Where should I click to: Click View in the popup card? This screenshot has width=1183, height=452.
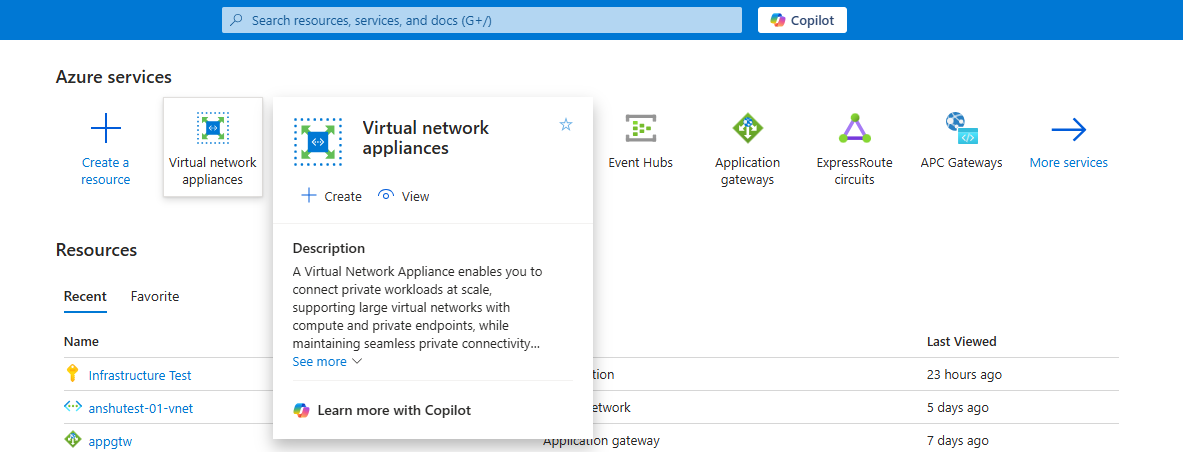coord(403,196)
